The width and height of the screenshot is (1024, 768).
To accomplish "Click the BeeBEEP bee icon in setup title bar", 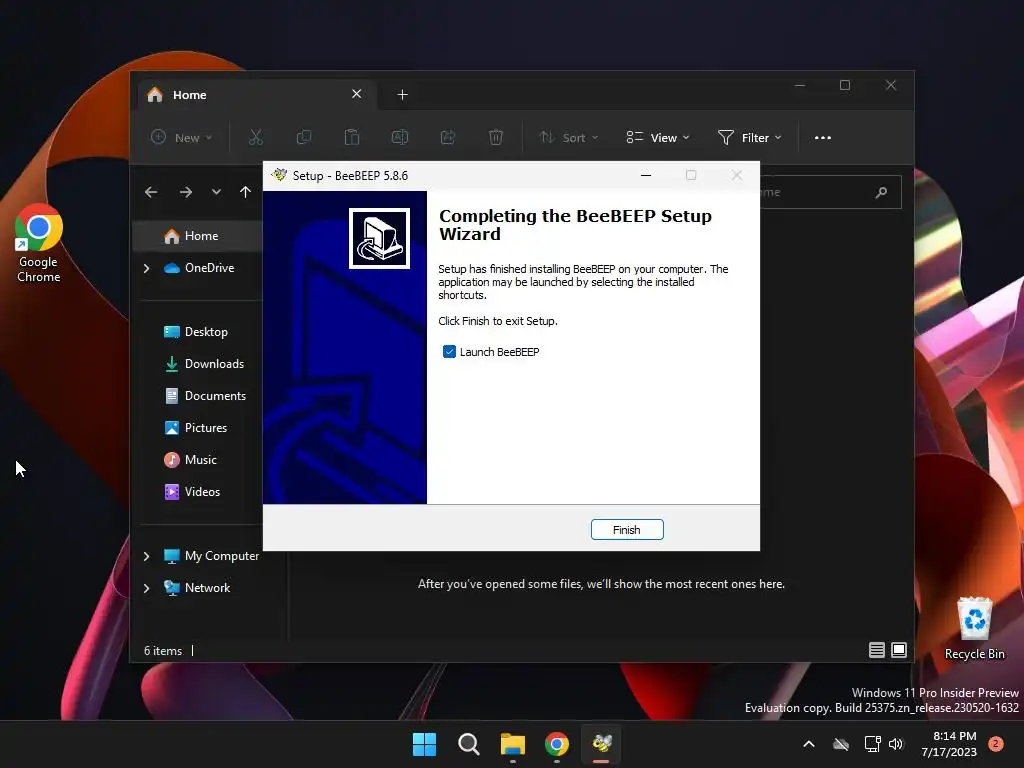I will tap(280, 175).
